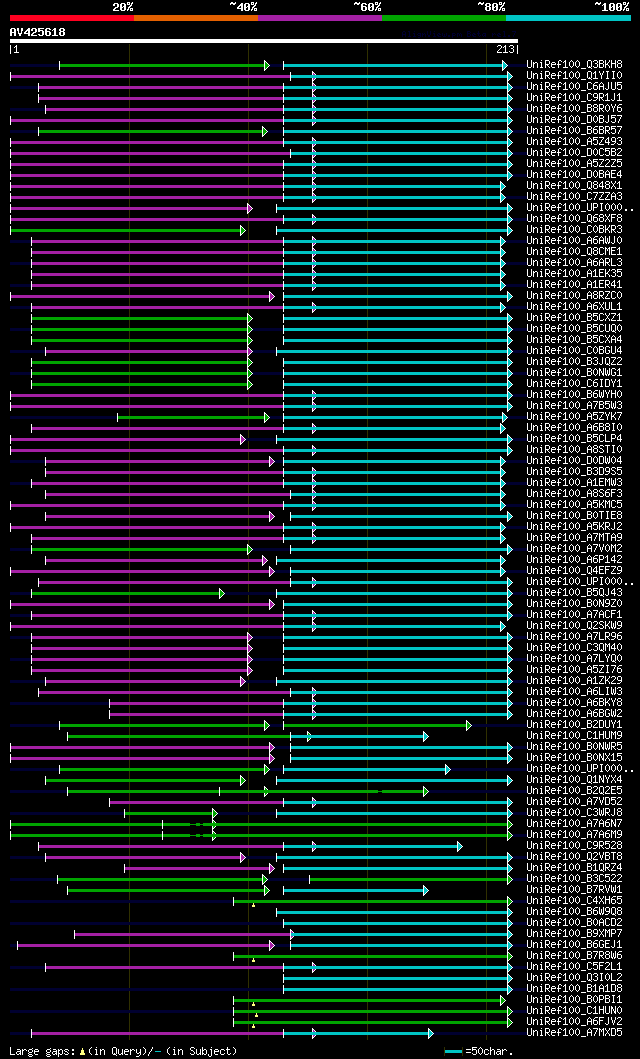The image size is (640, 1059).
Task: Select subject label UniRef100_A7VD52
Action: pos(575,802)
